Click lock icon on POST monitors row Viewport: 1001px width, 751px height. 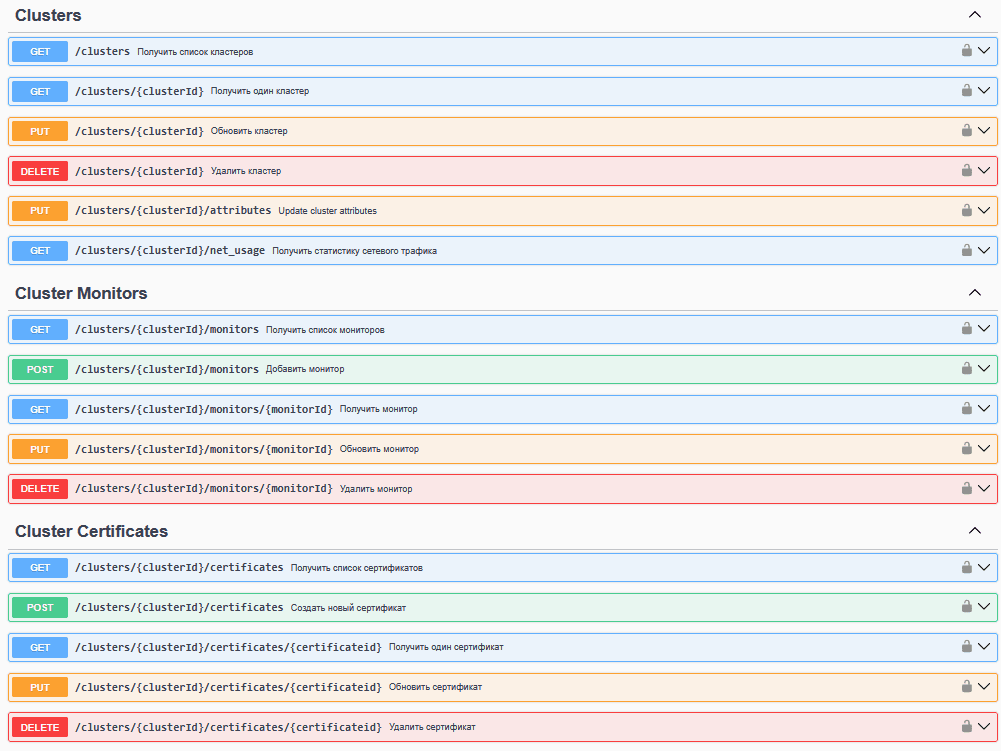pos(966,369)
